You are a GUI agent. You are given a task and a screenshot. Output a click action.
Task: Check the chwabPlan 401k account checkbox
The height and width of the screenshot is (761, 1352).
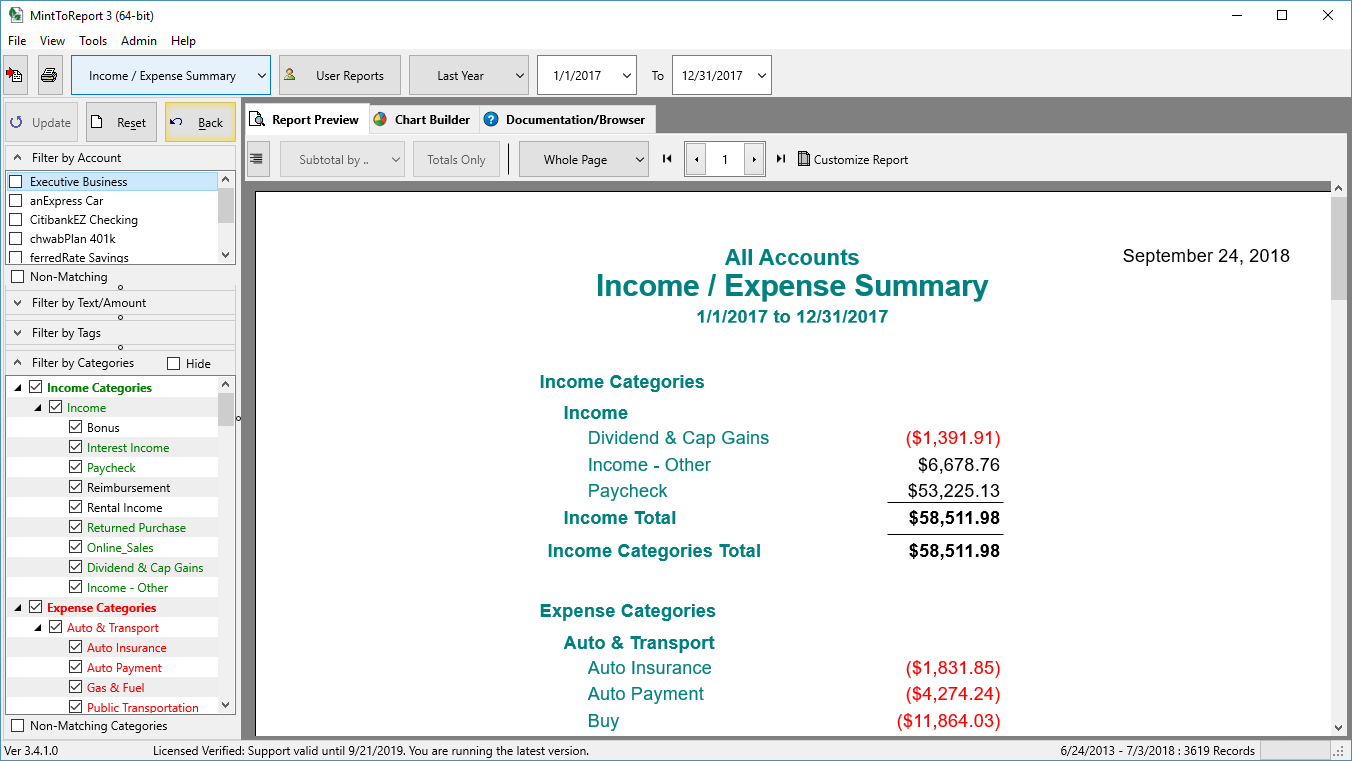click(x=16, y=239)
